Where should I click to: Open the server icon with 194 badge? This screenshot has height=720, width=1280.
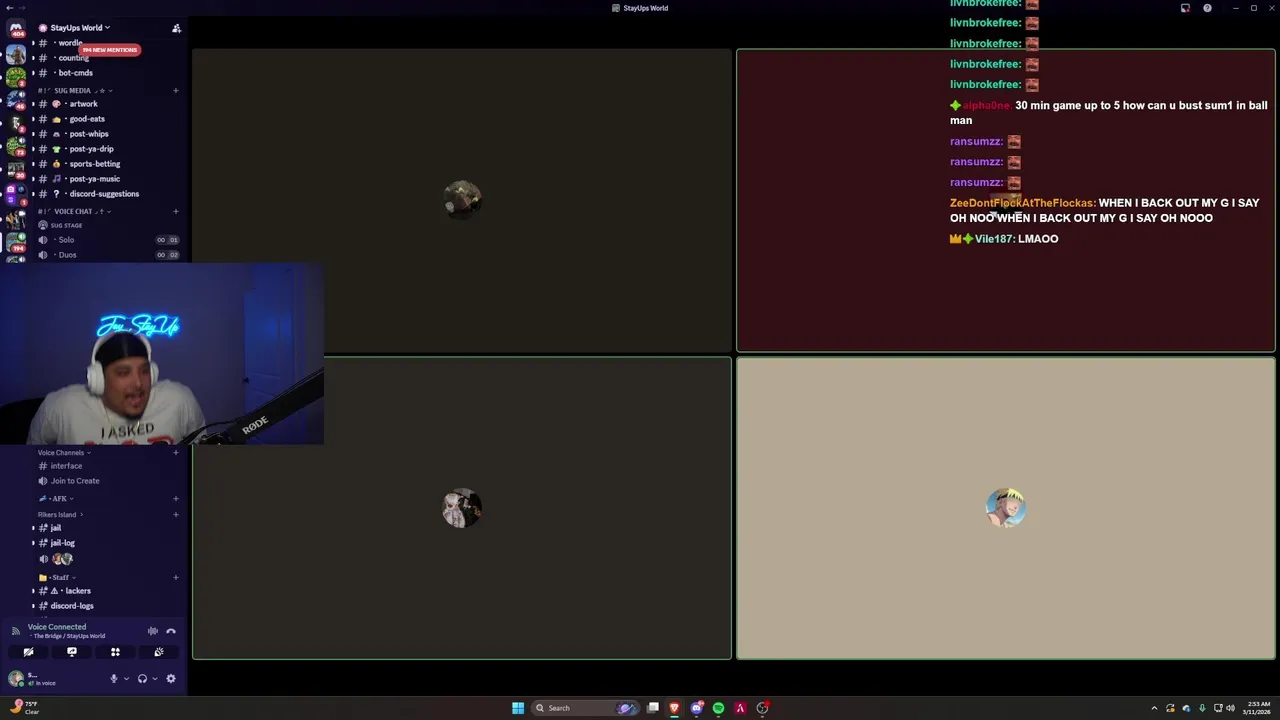[16, 242]
